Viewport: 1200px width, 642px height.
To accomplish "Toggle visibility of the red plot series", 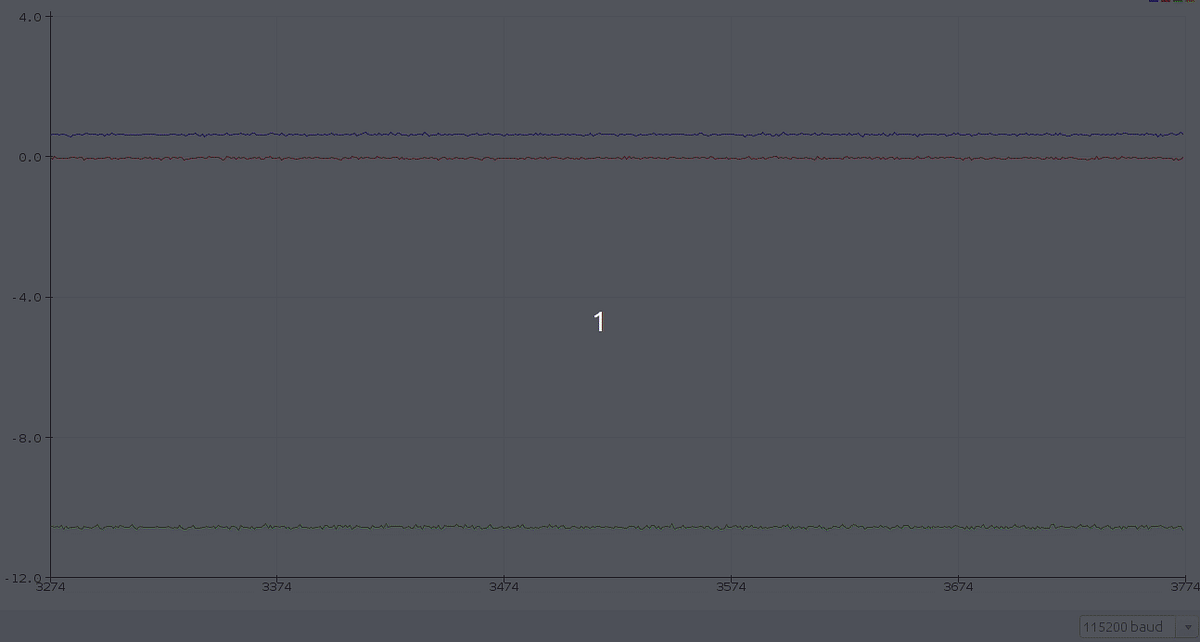I will (1165, 2).
